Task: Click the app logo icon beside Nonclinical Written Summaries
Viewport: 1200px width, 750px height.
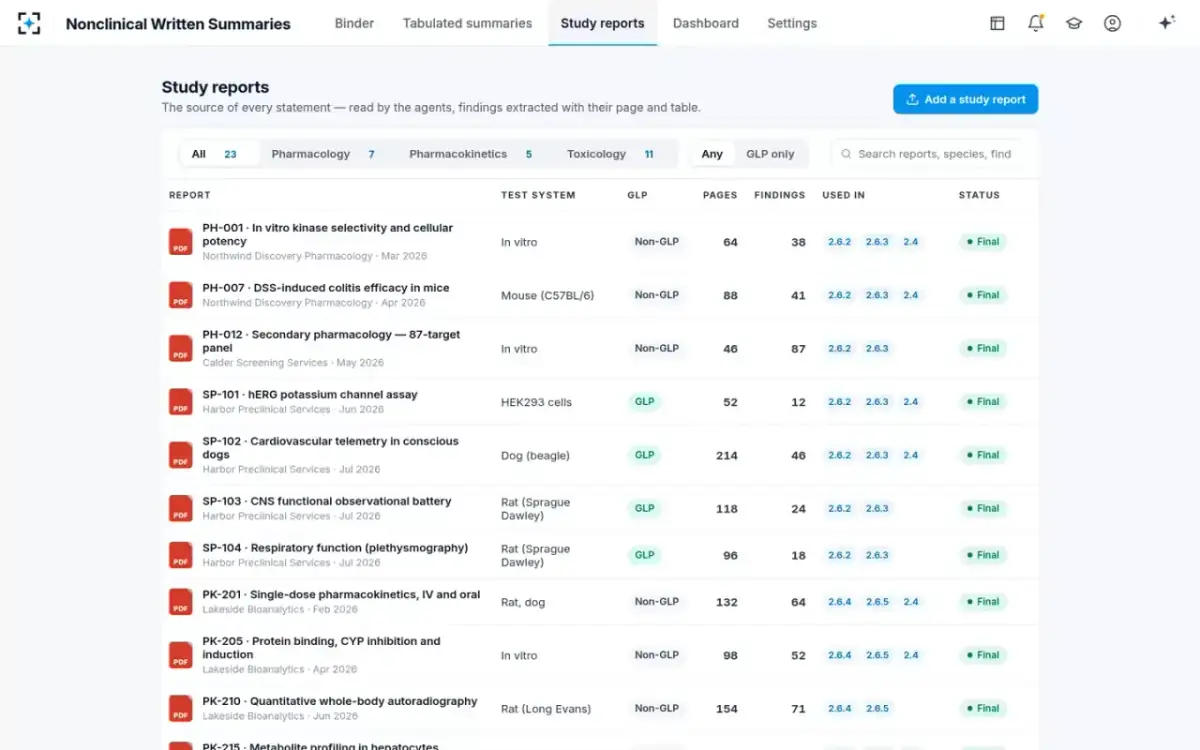Action: 29,23
